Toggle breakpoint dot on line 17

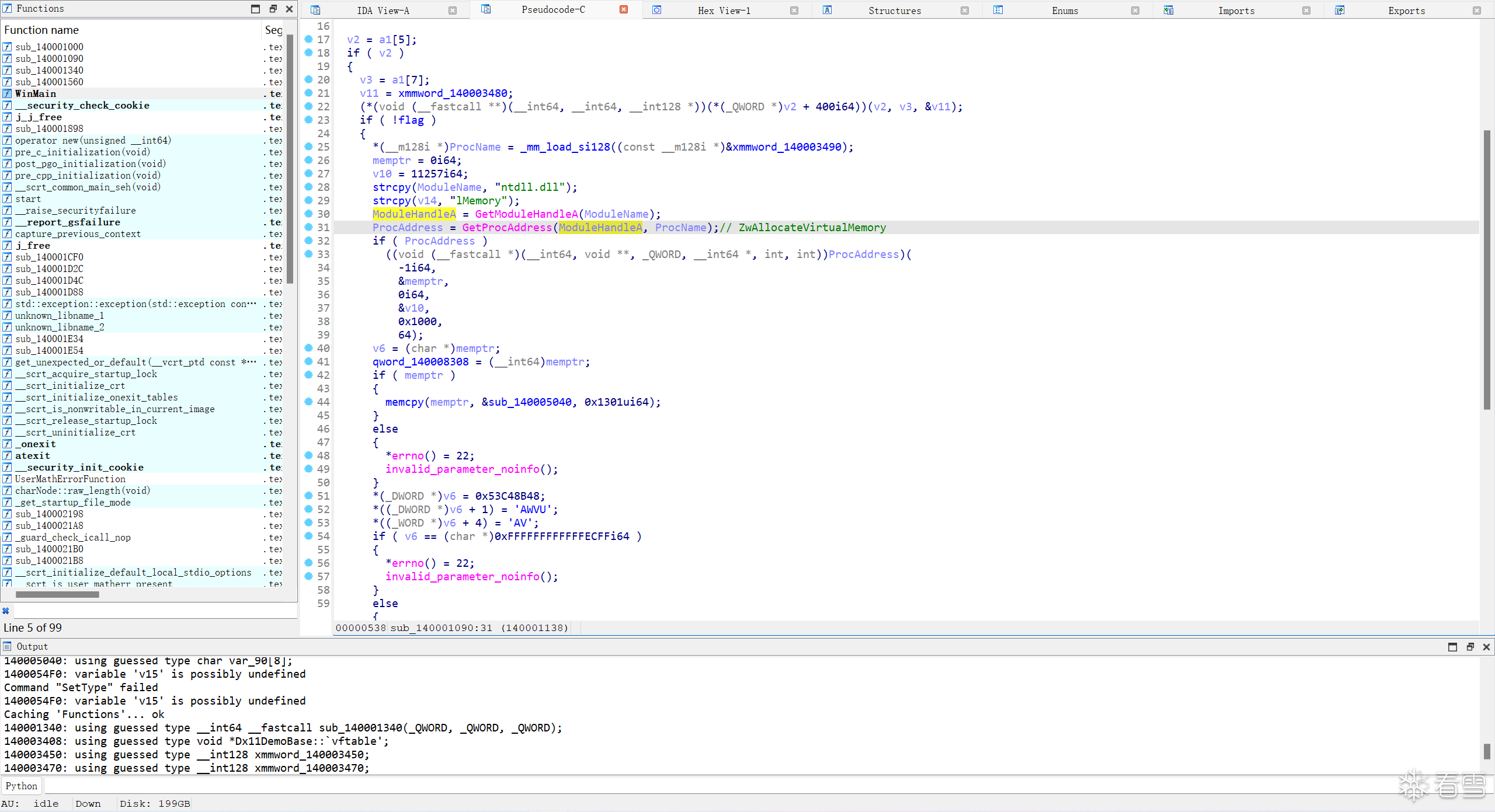[309, 39]
